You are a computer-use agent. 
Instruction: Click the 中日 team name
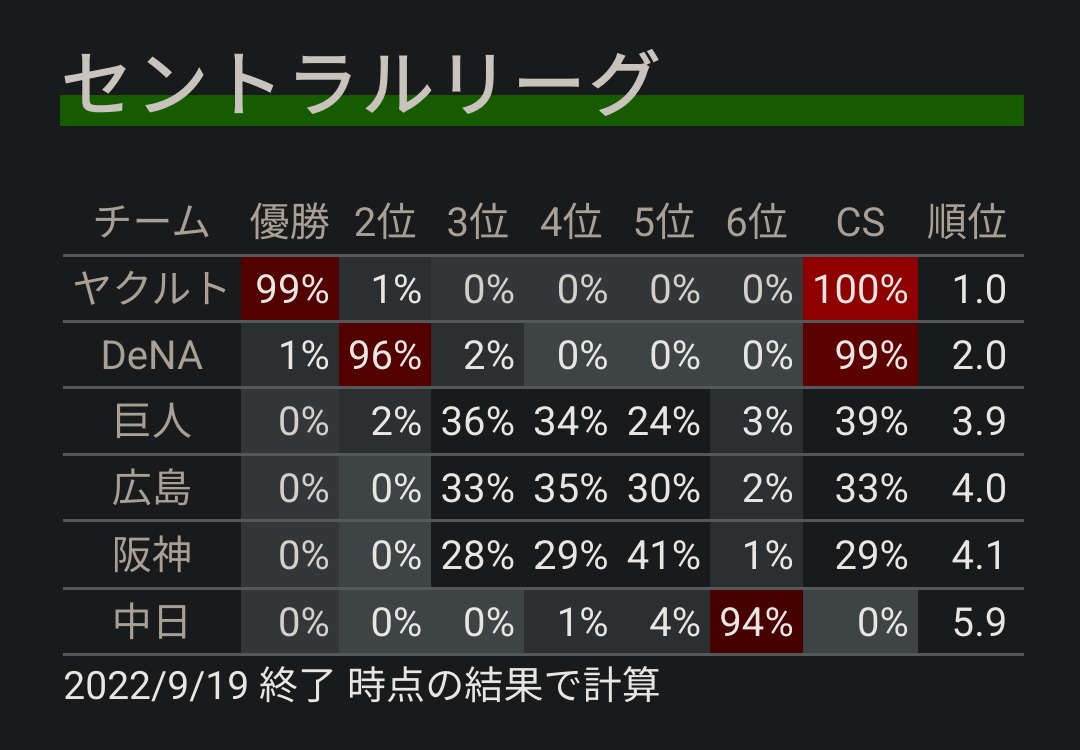pos(152,622)
